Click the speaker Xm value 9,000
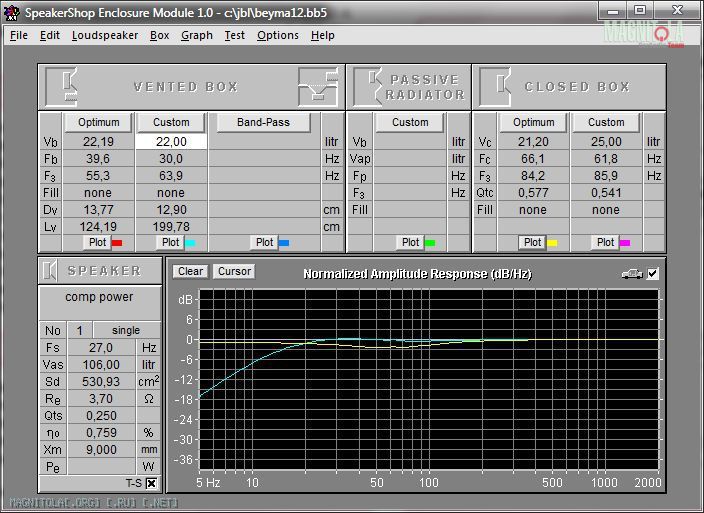This screenshot has width=704, height=513. click(101, 450)
